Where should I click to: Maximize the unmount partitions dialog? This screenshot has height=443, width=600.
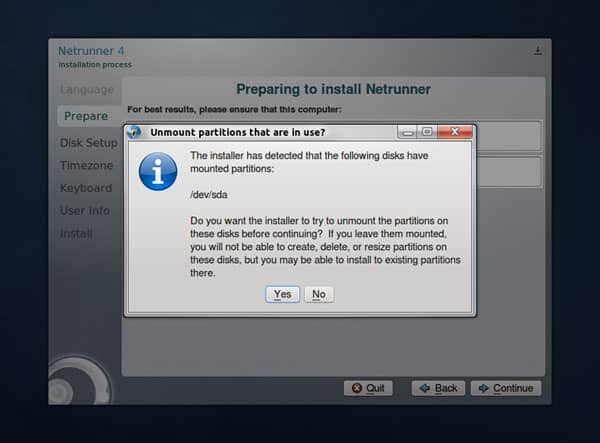[427, 132]
